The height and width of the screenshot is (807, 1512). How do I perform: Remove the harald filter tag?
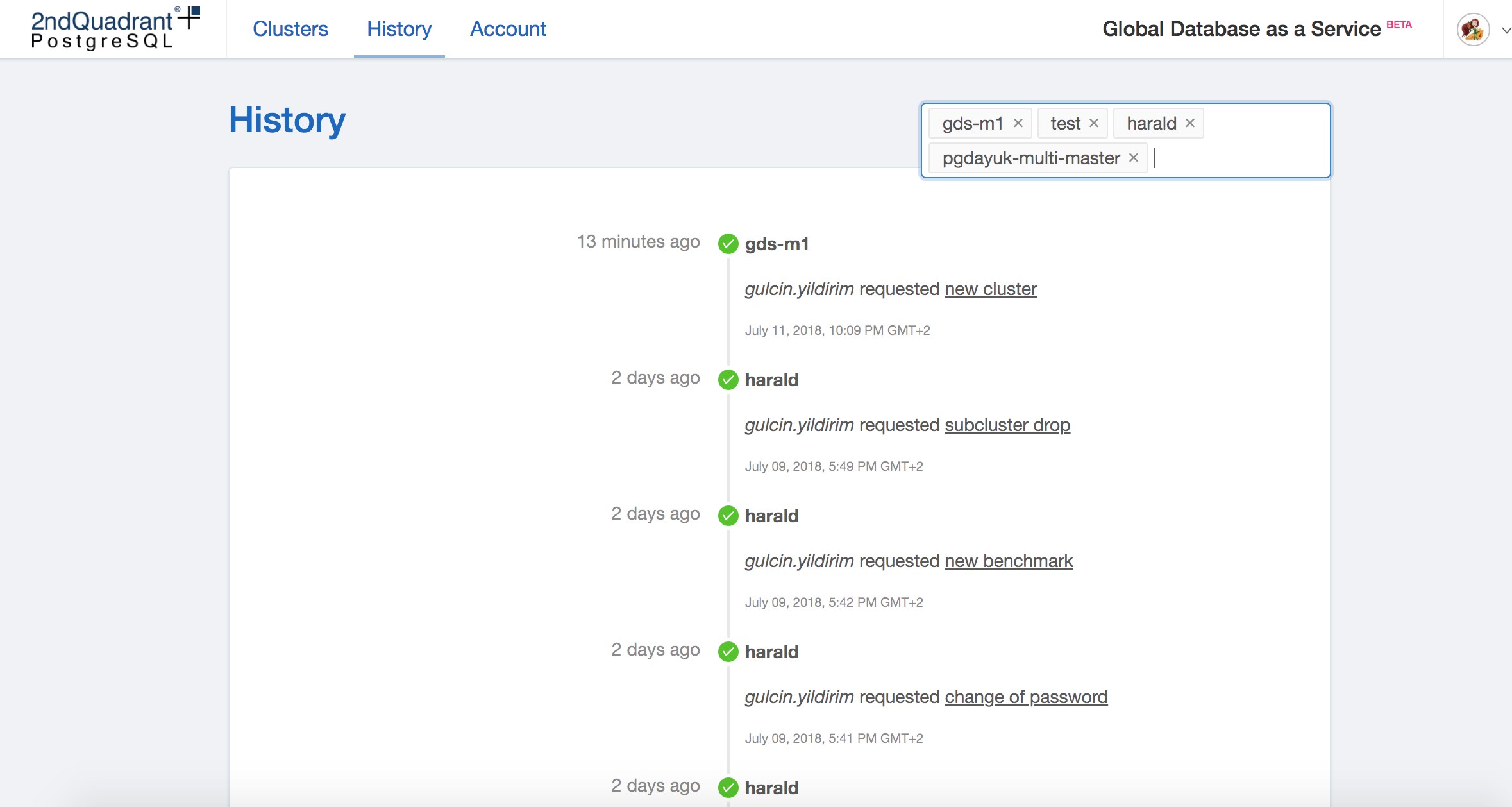(x=1190, y=123)
